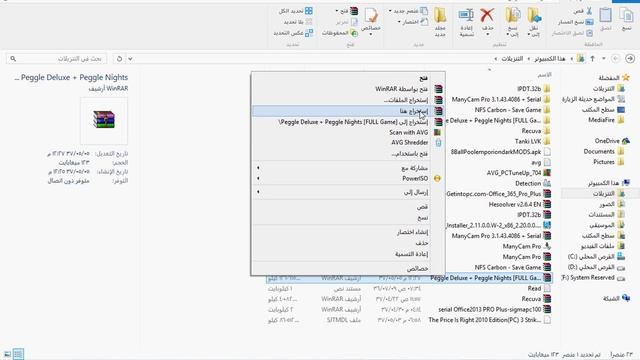Expand the 'Share with' (مشاركة مع) submenu
This screenshot has height=360, width=640.
(x=348, y=168)
